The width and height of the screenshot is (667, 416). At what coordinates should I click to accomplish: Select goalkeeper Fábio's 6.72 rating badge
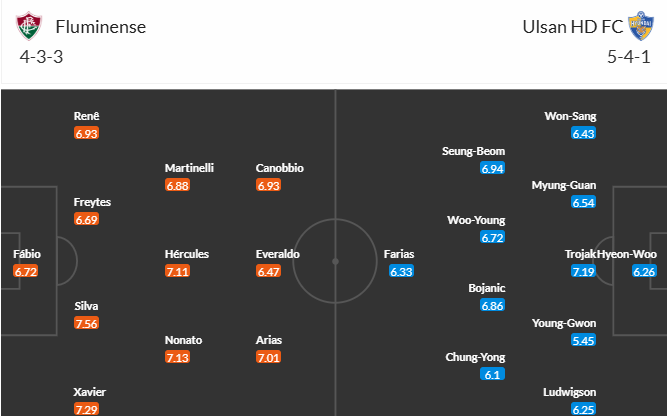coord(26,271)
